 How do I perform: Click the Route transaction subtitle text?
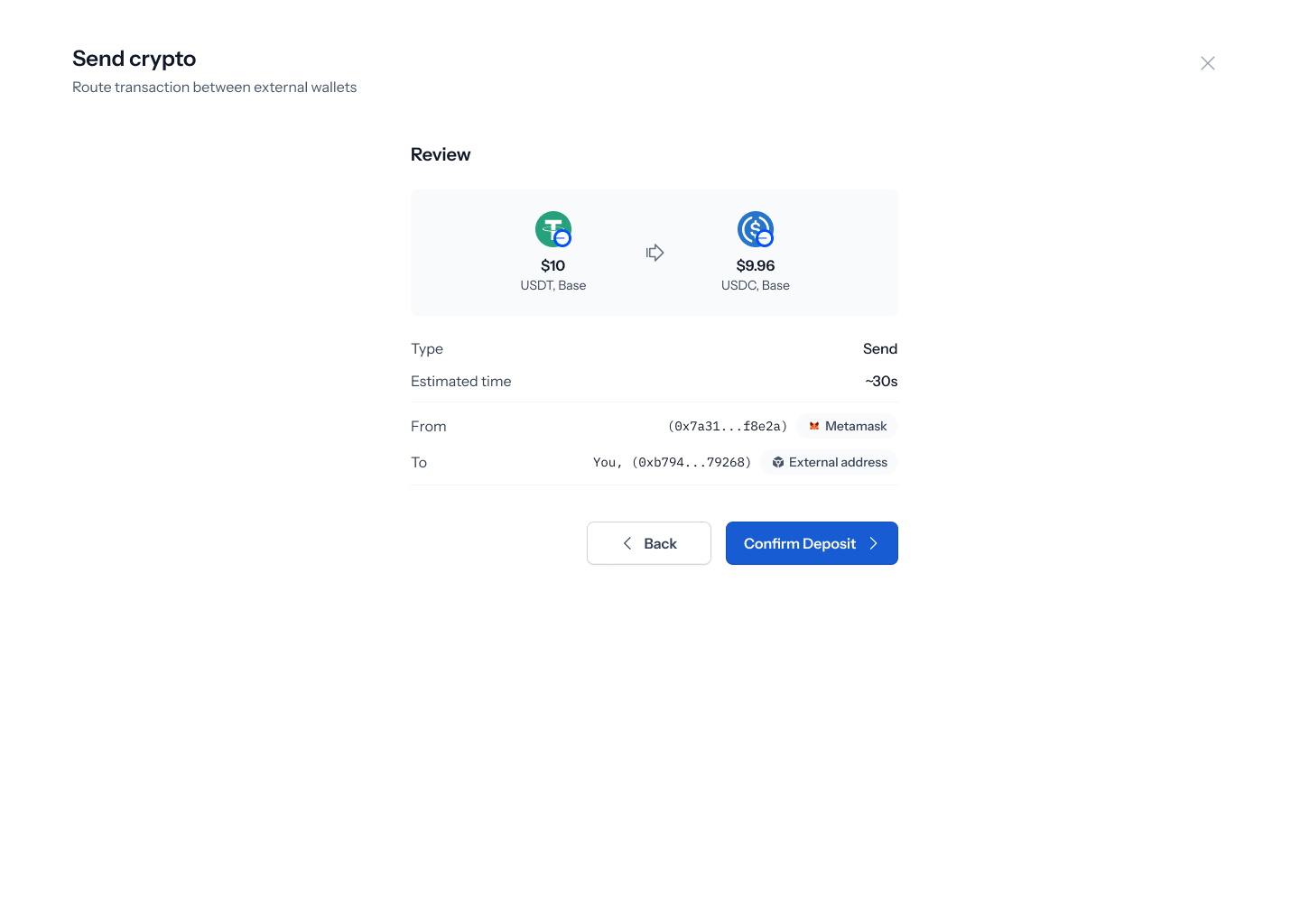(x=215, y=87)
